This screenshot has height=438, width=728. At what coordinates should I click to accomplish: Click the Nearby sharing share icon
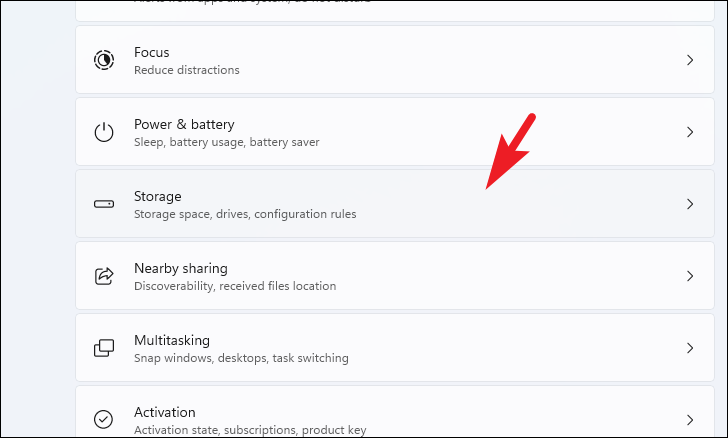(x=104, y=276)
